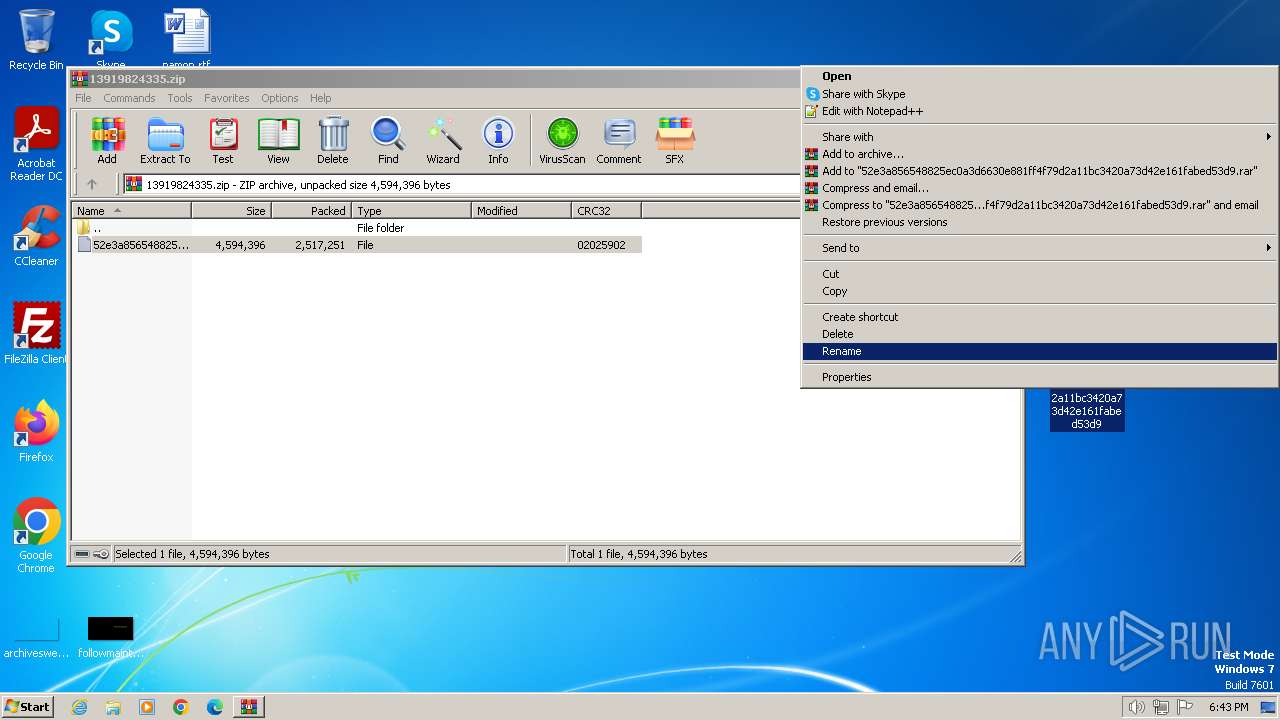Viewport: 1280px width, 720px height.
Task: Select the archiveswe desktop file
Action: tap(36, 636)
